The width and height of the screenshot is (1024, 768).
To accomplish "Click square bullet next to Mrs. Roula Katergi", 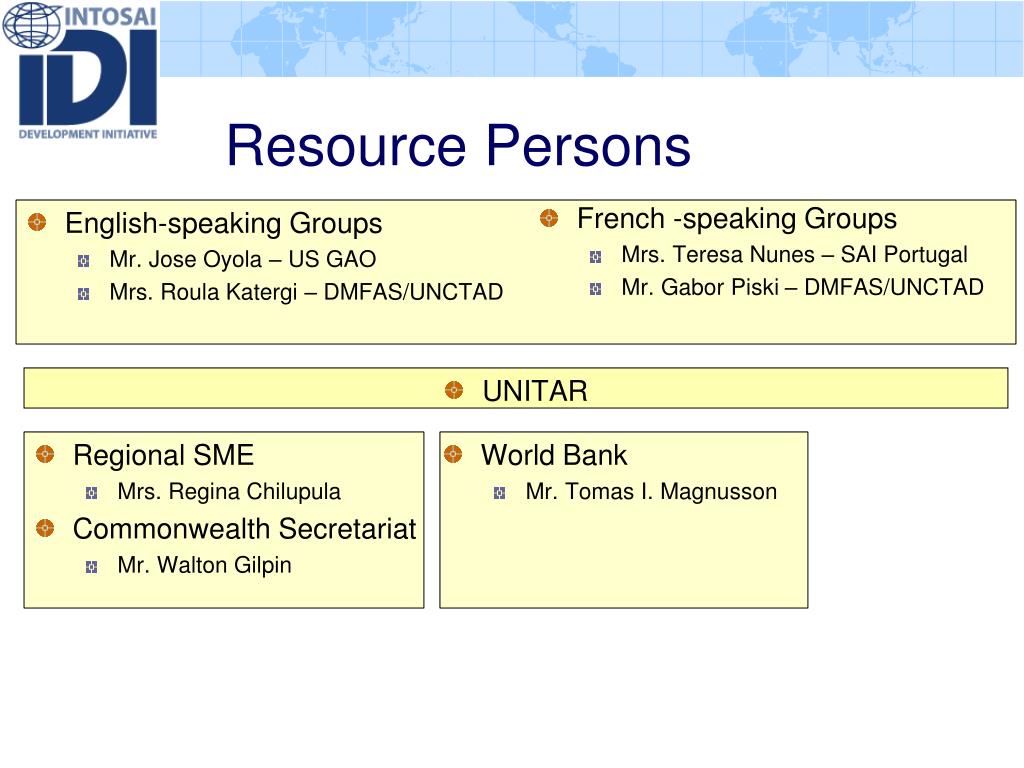I will 84,294.
